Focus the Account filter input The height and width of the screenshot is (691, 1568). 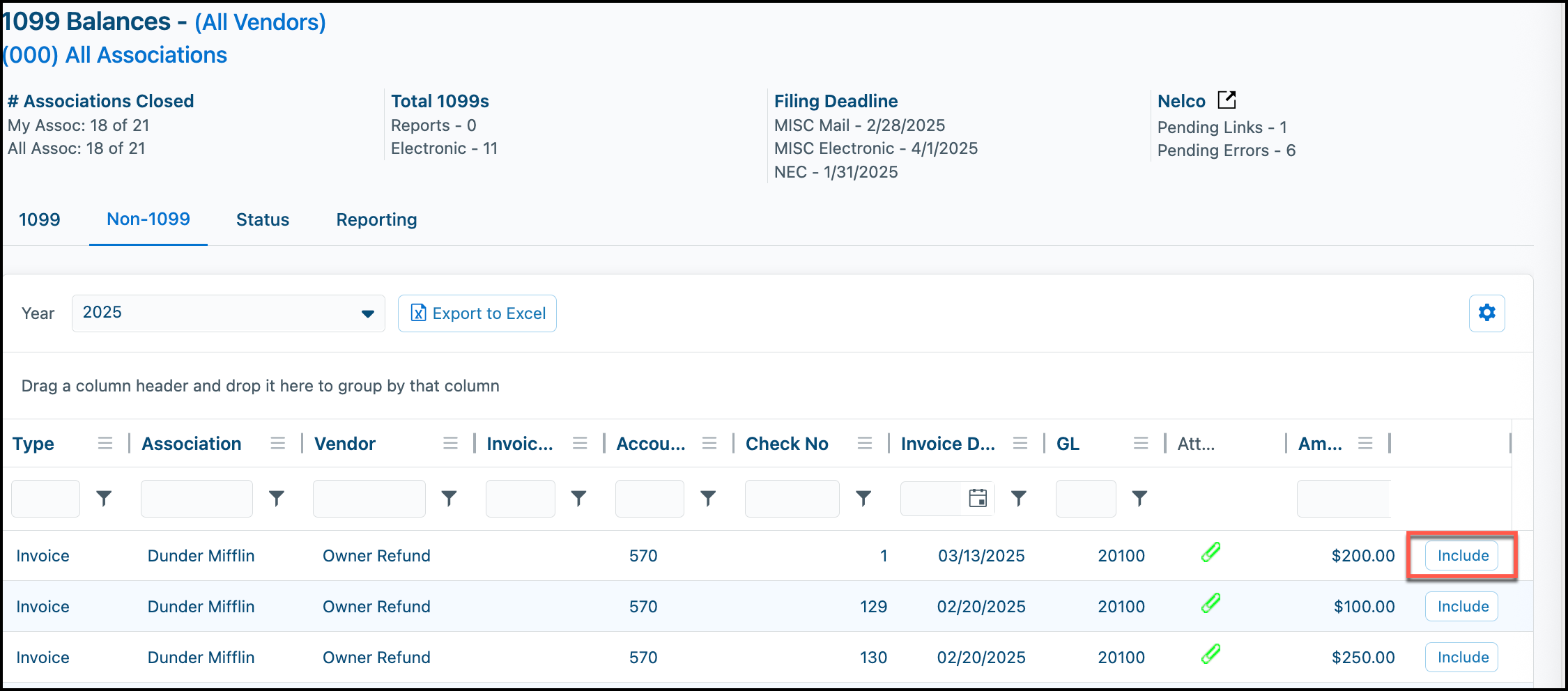pos(650,499)
